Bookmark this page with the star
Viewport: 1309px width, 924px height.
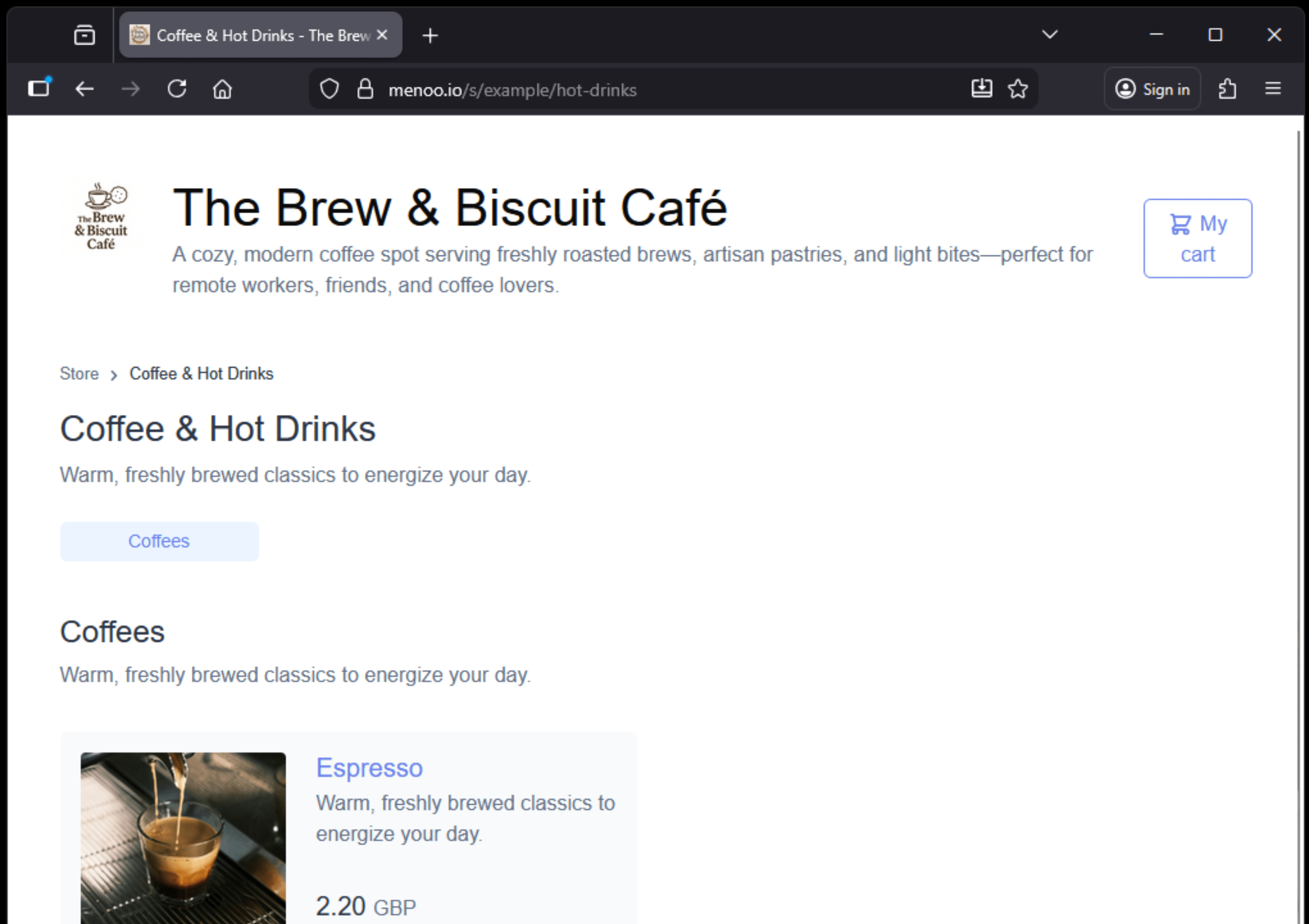point(1018,89)
